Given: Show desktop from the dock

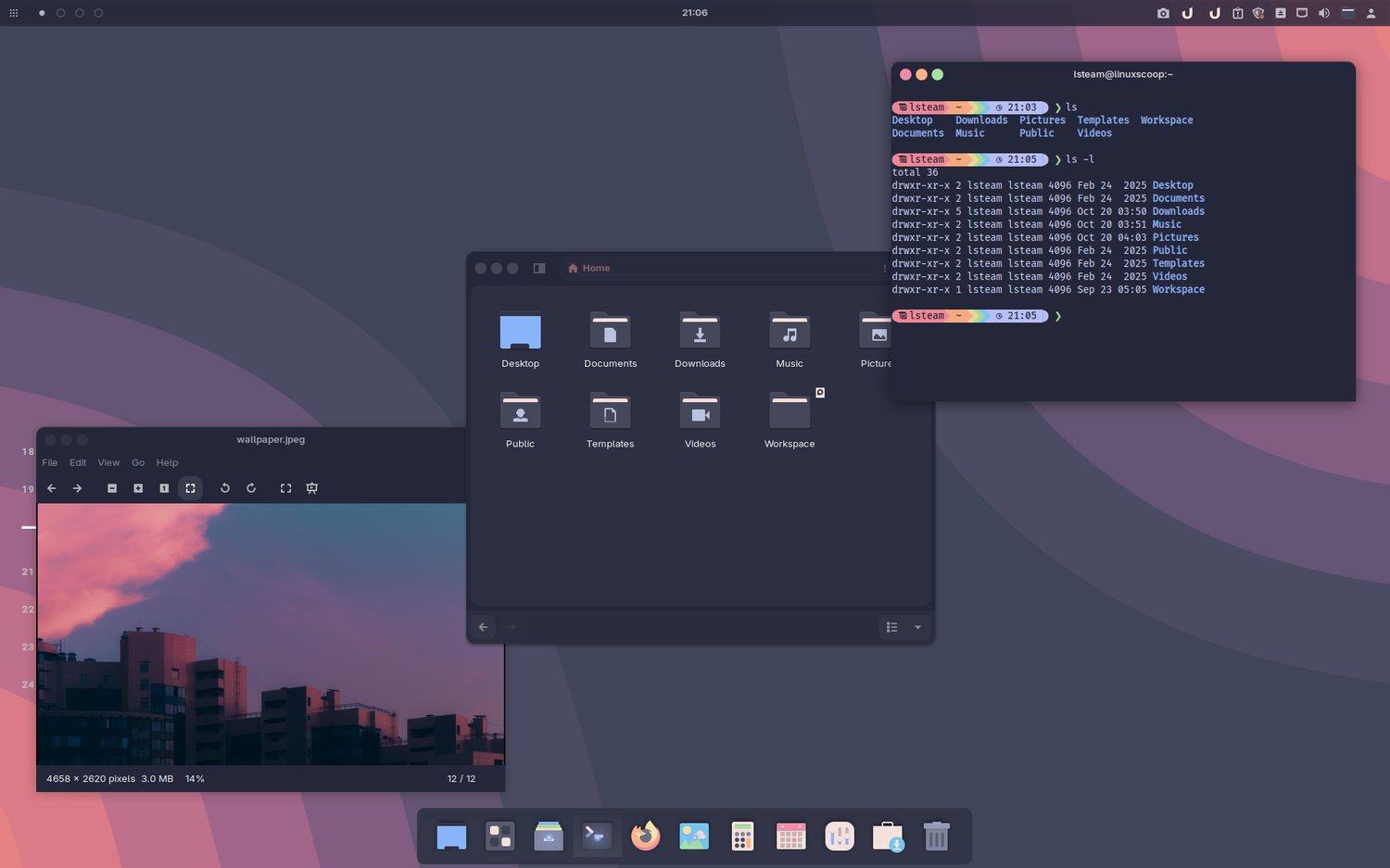Looking at the screenshot, I should 451,837.
